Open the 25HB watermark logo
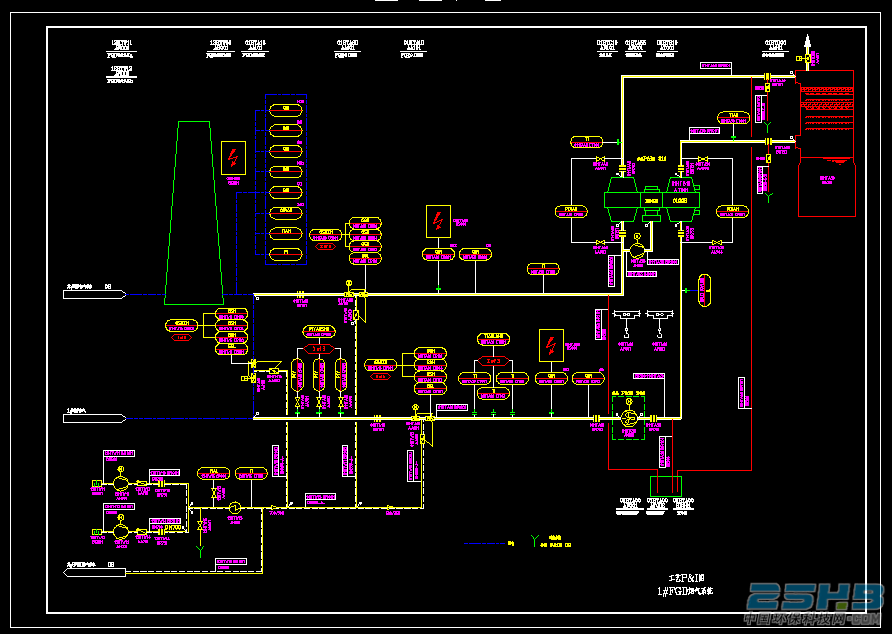This screenshot has height=634, width=892. coord(814,598)
